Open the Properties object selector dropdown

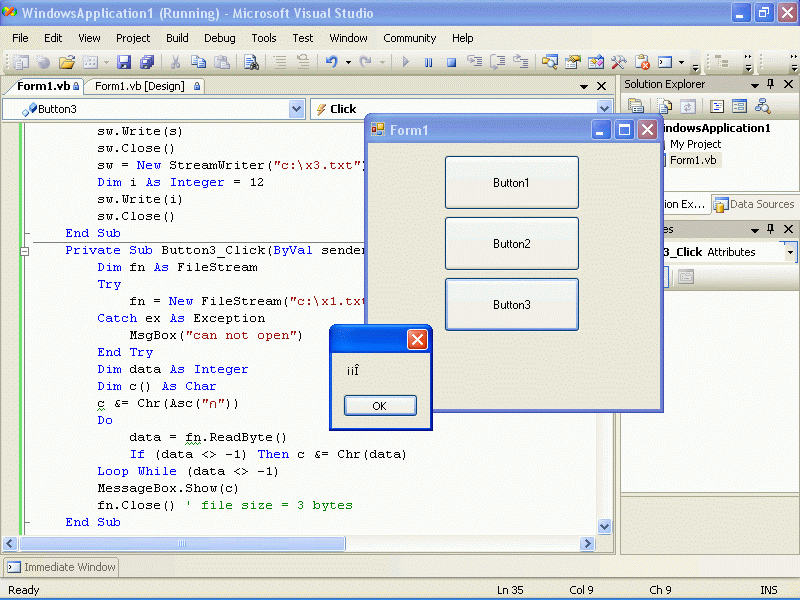tap(790, 252)
